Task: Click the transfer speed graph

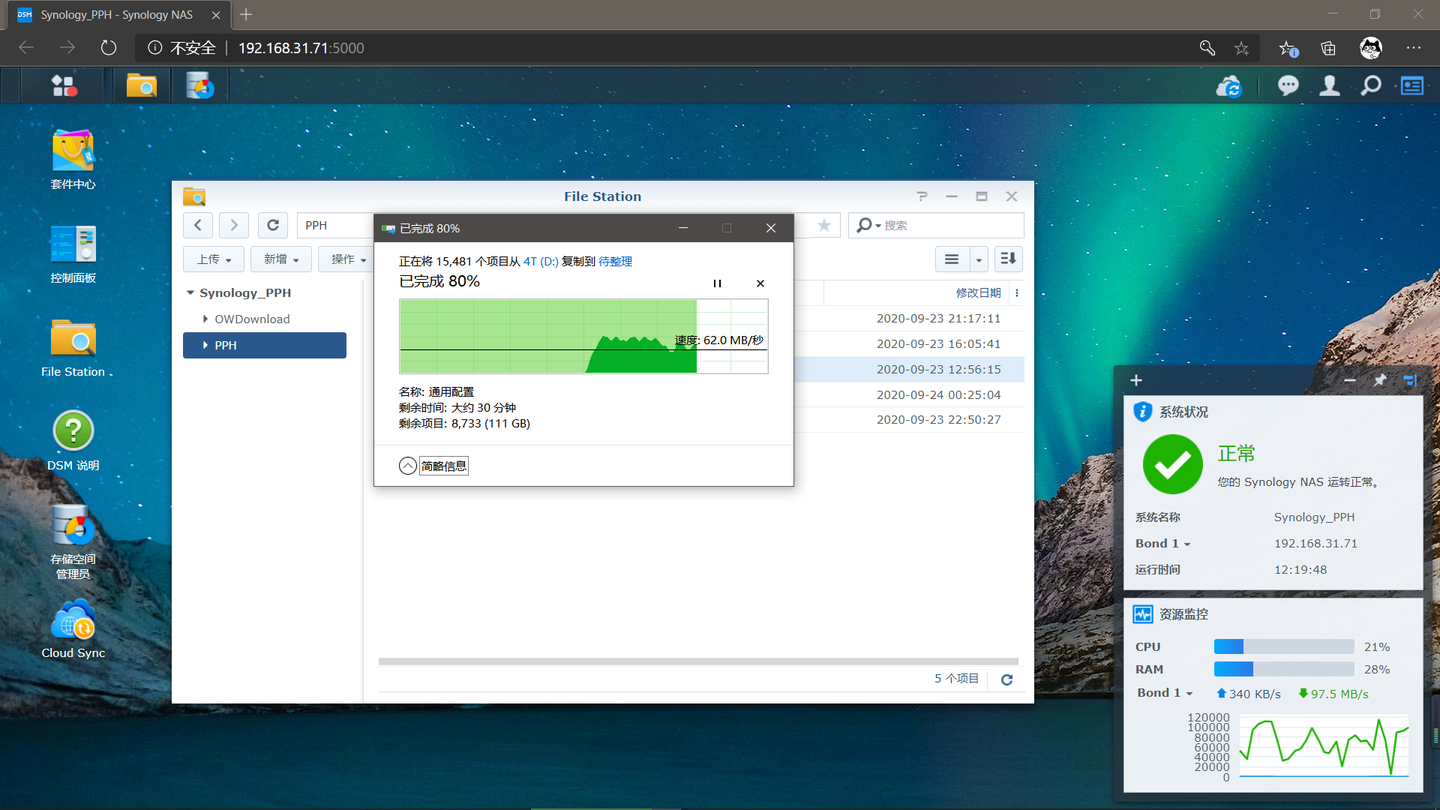Action: [583, 336]
